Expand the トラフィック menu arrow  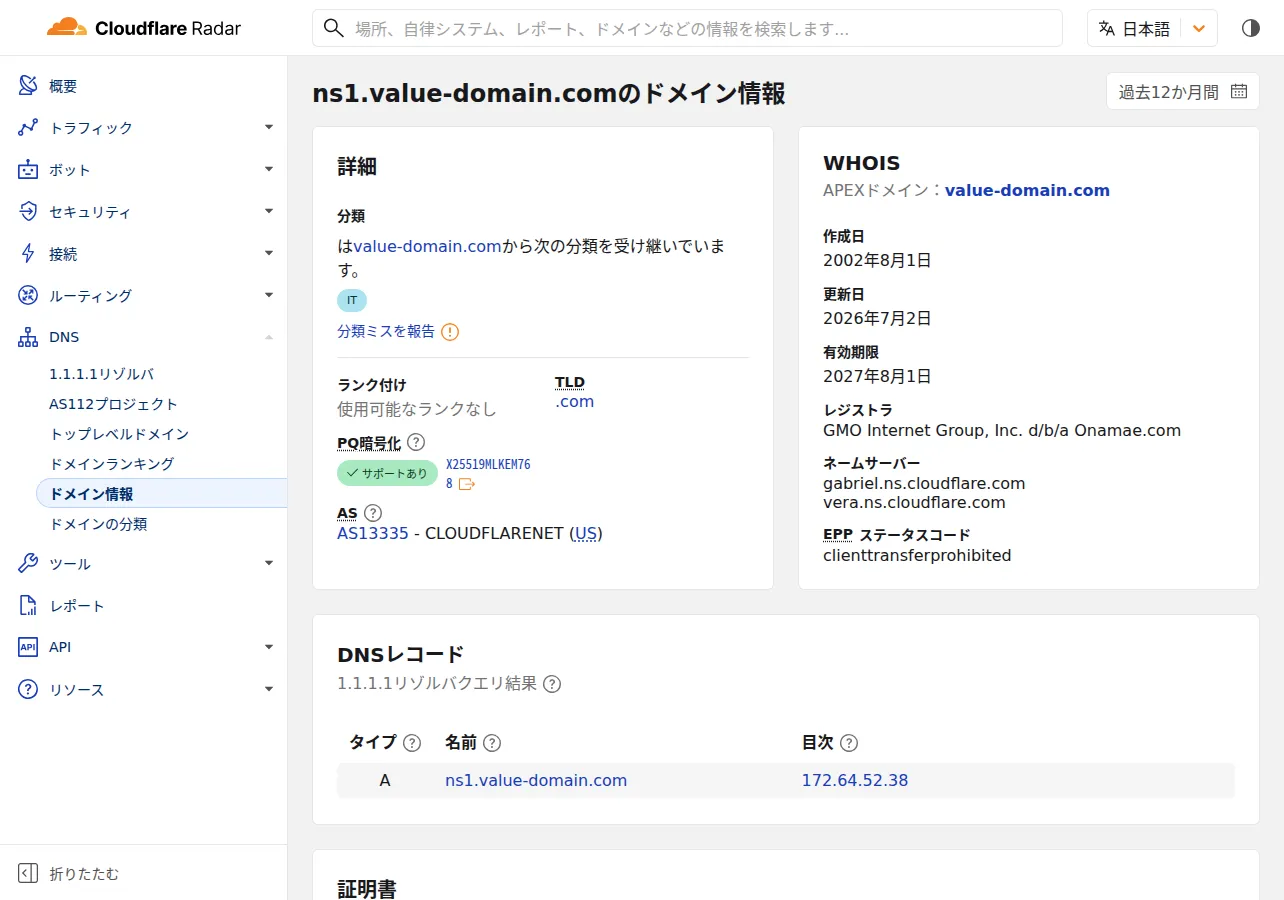click(x=269, y=127)
